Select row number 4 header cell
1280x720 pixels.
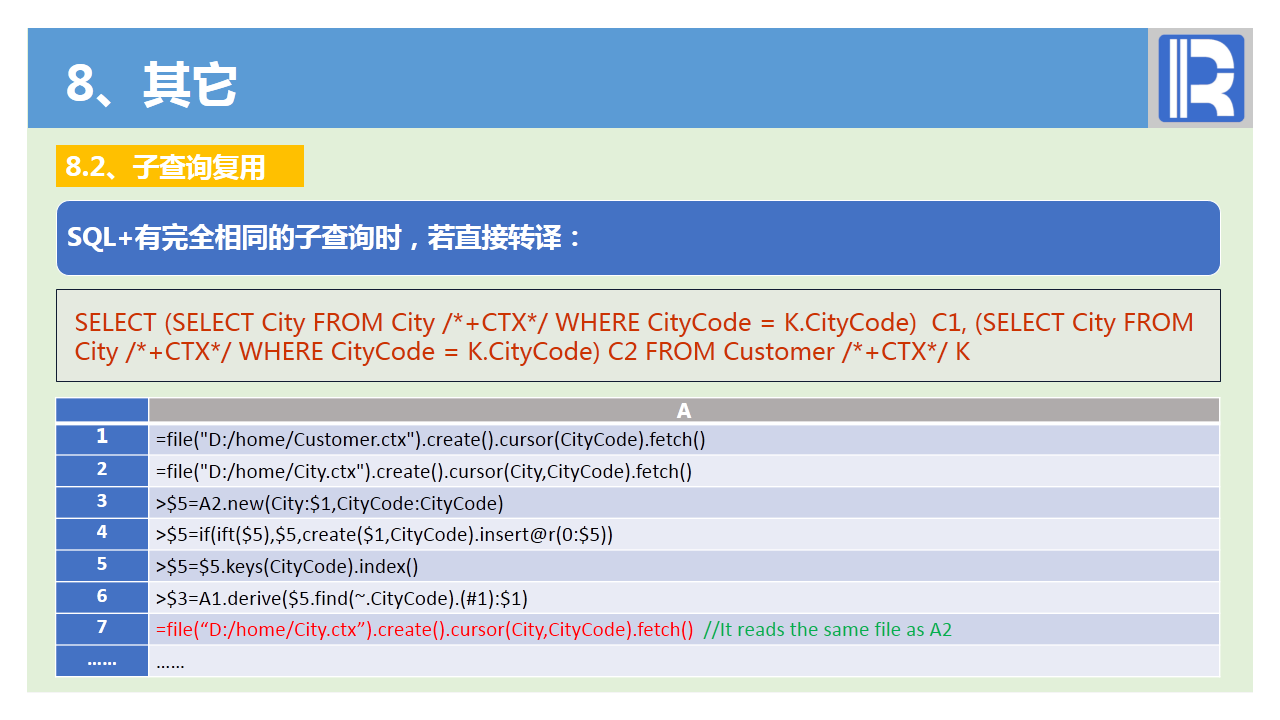102,534
